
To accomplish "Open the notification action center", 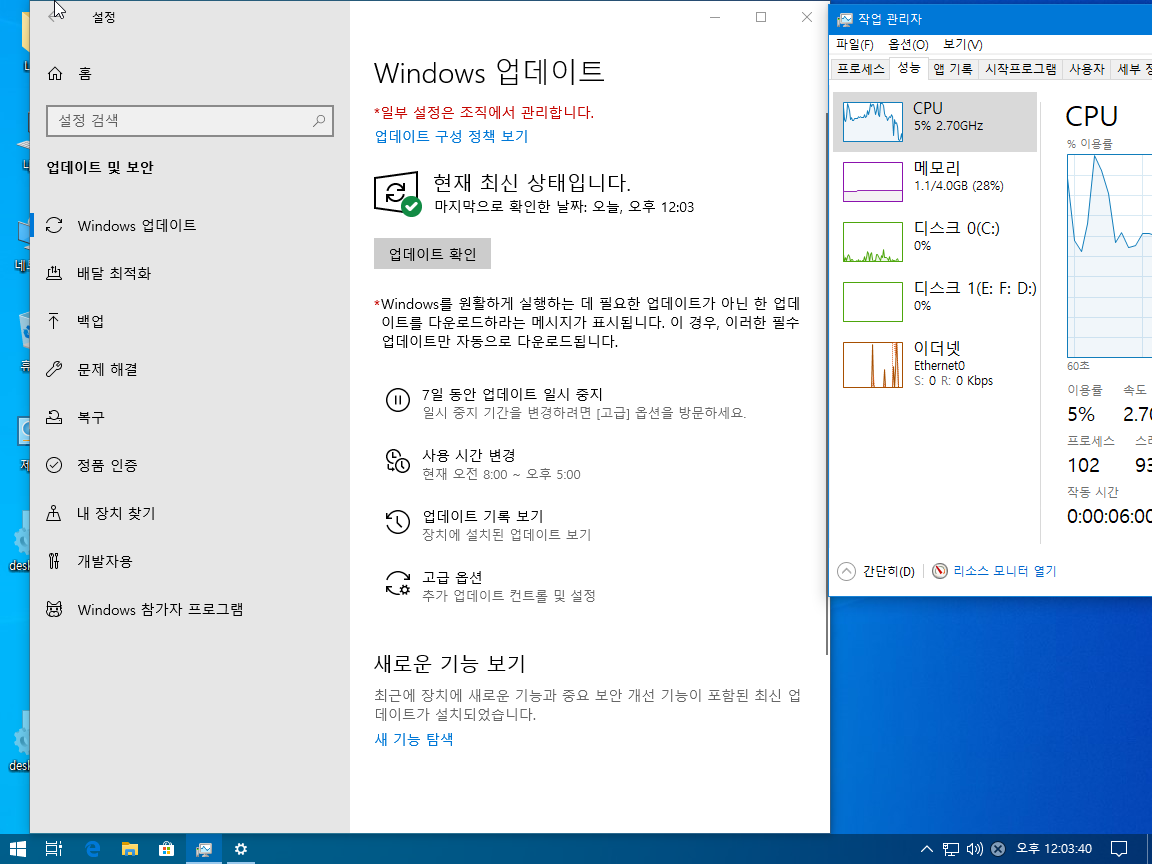I will point(1119,849).
